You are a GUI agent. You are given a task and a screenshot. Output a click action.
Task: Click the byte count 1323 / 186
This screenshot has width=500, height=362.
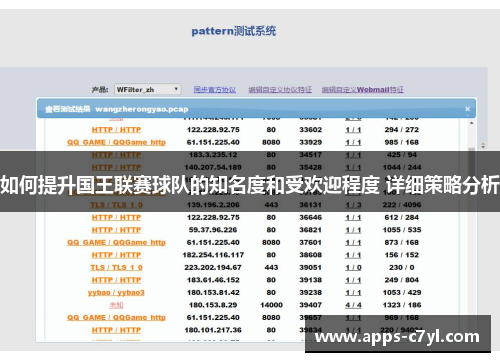pyautogui.click(x=402, y=305)
